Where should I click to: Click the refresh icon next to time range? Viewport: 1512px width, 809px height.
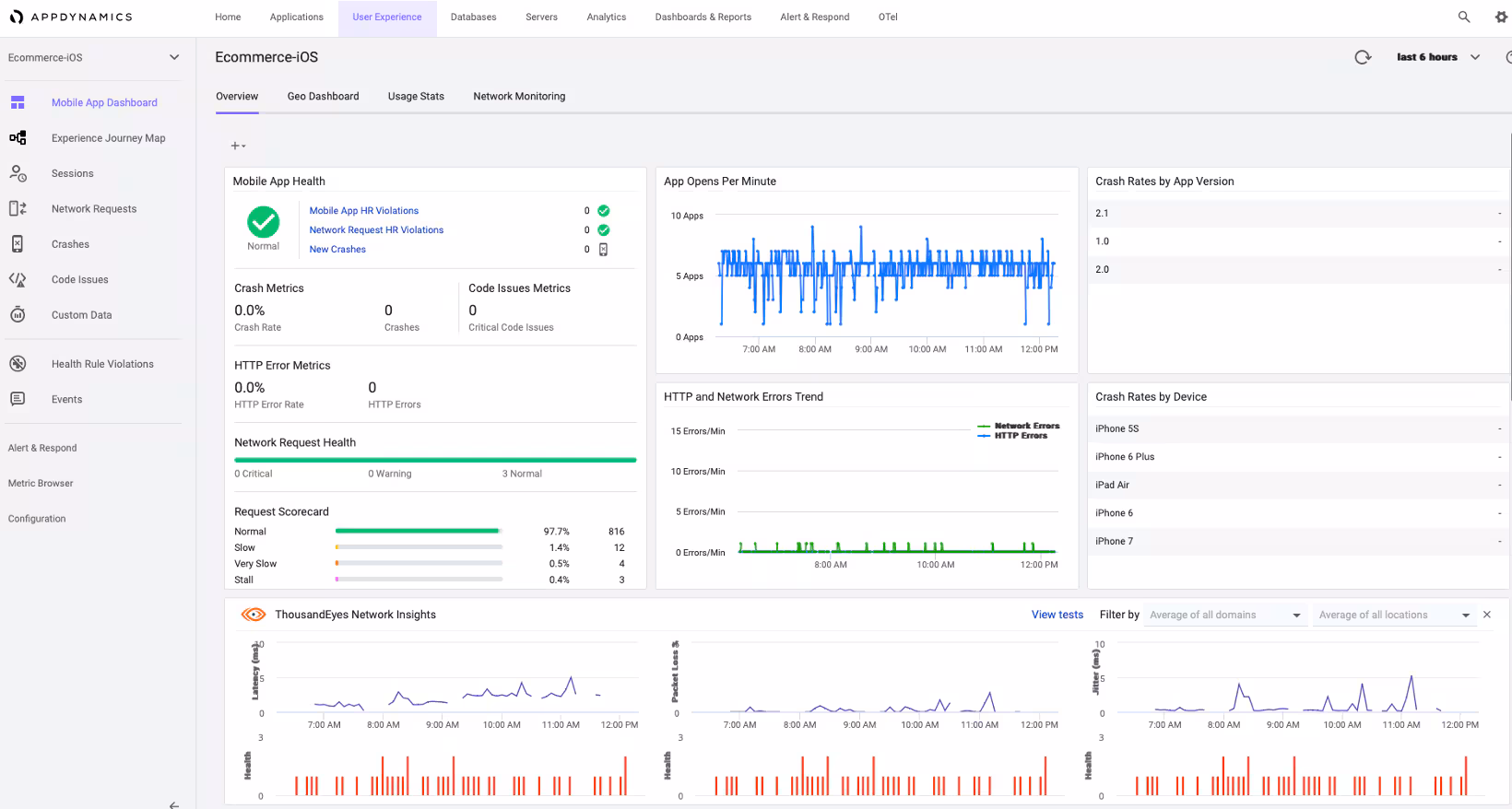click(x=1363, y=57)
